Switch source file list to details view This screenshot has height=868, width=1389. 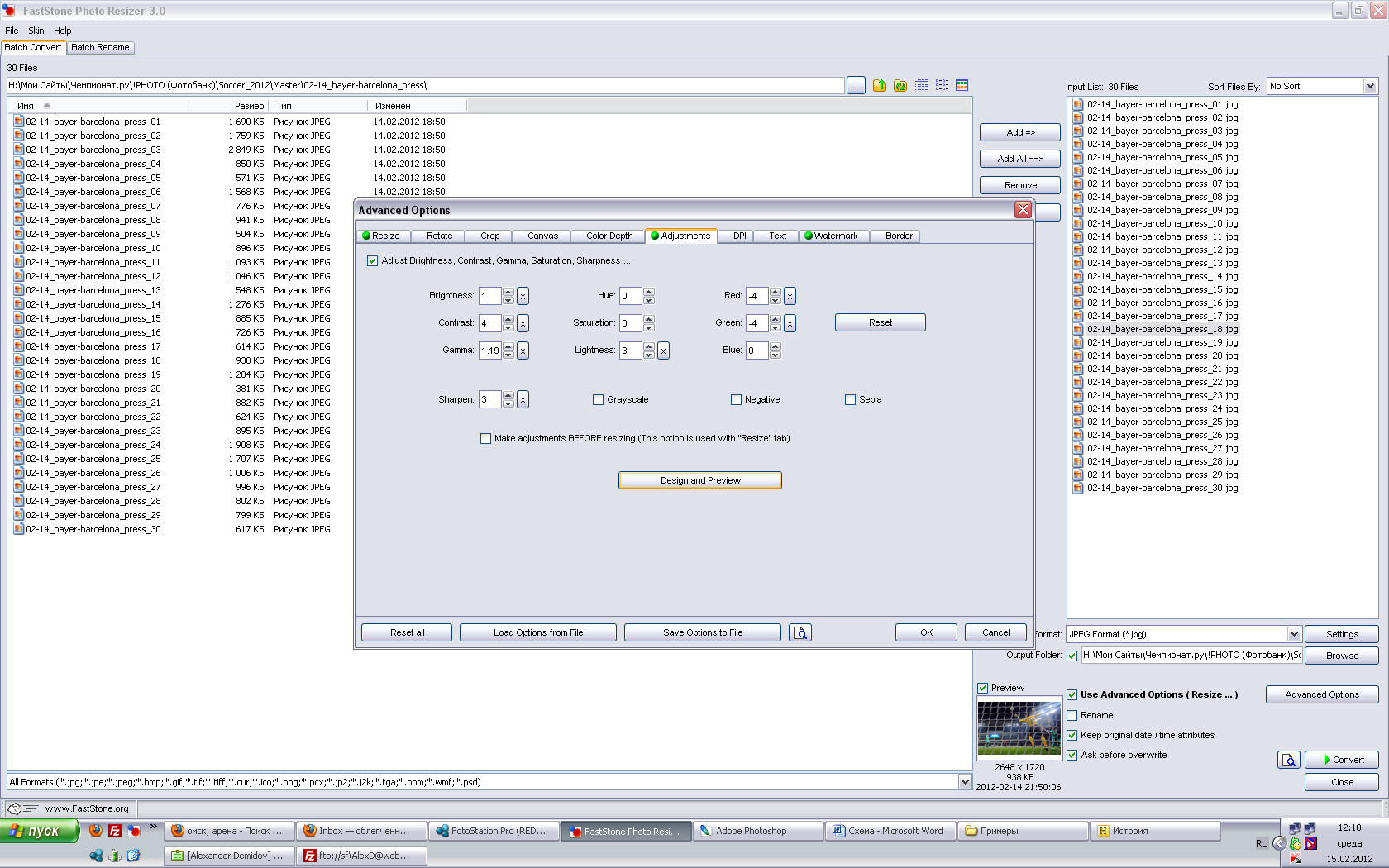point(921,85)
